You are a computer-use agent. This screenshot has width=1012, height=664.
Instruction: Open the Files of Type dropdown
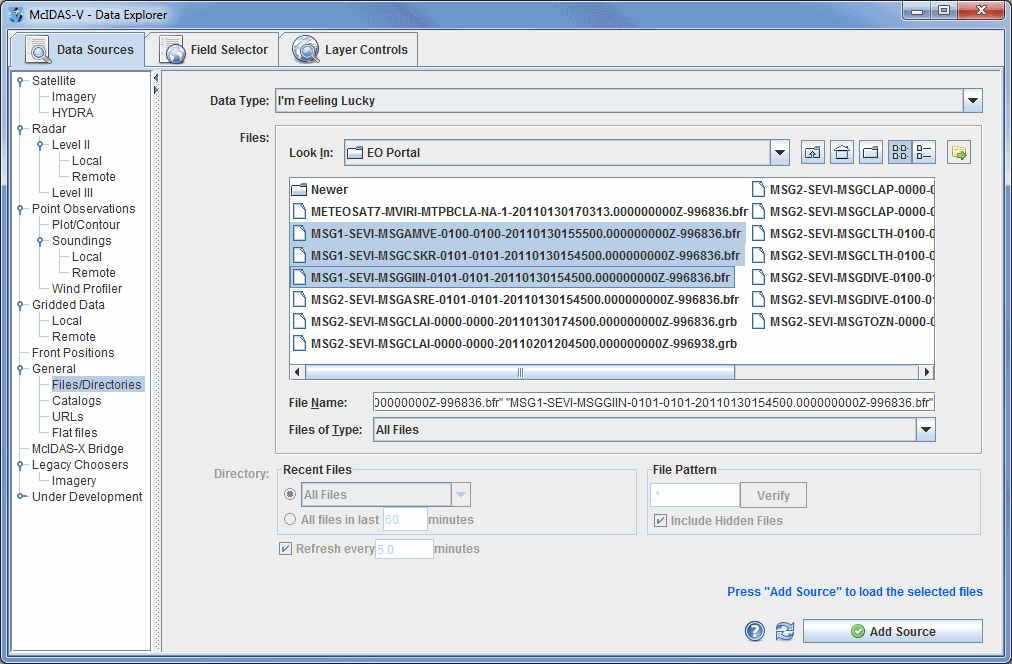[x=926, y=430]
